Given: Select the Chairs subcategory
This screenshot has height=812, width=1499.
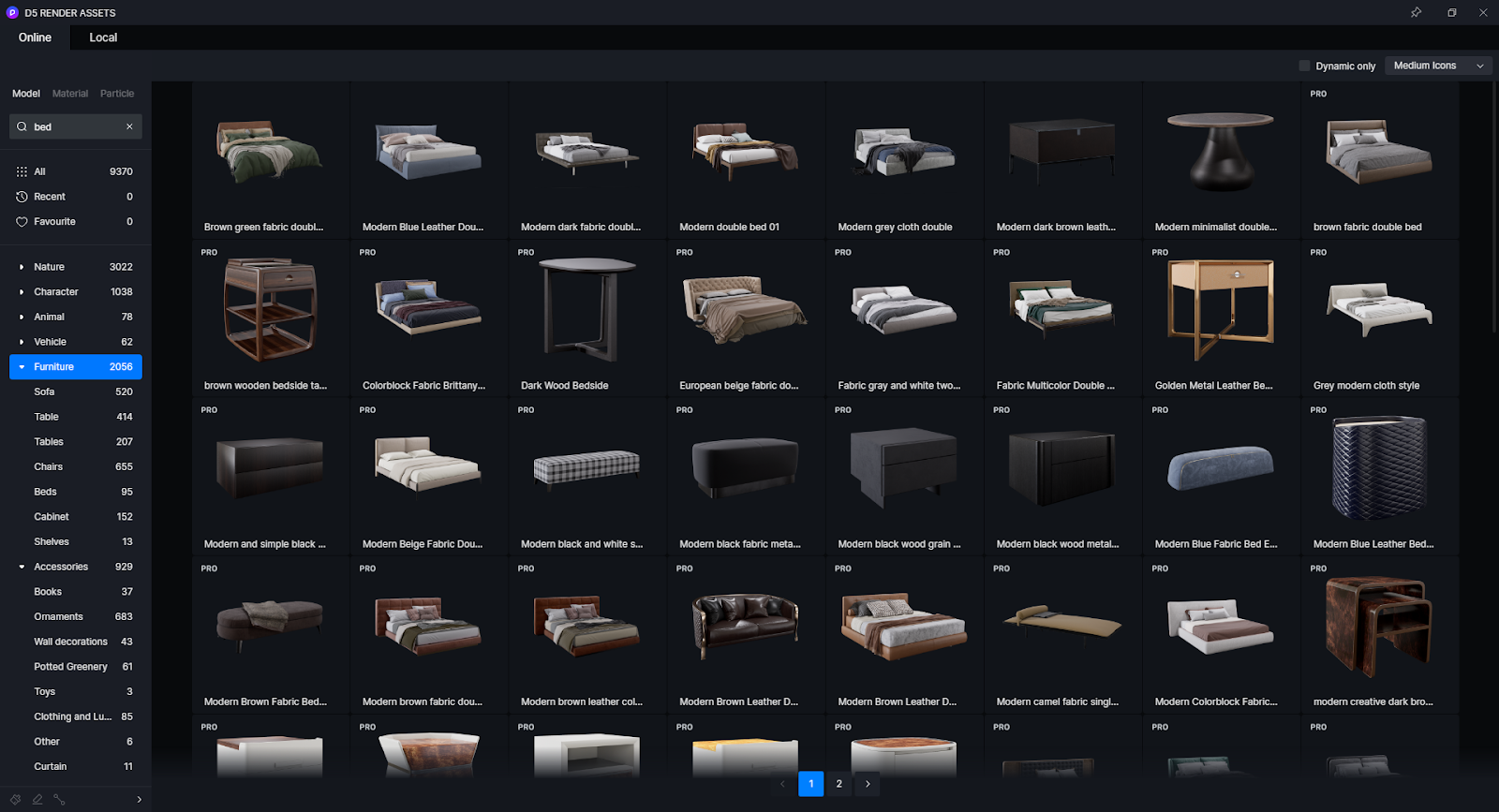Looking at the screenshot, I should 75,466.
